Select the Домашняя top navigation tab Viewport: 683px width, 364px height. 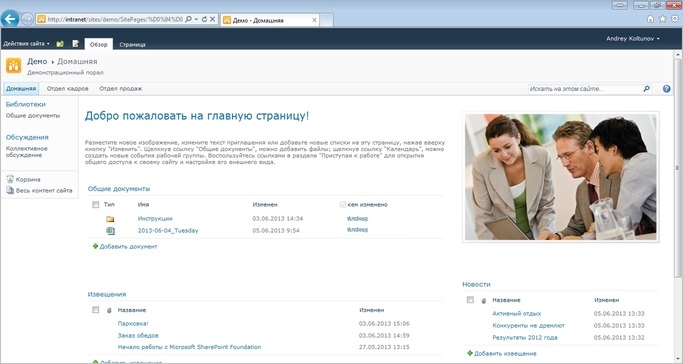click(x=20, y=89)
